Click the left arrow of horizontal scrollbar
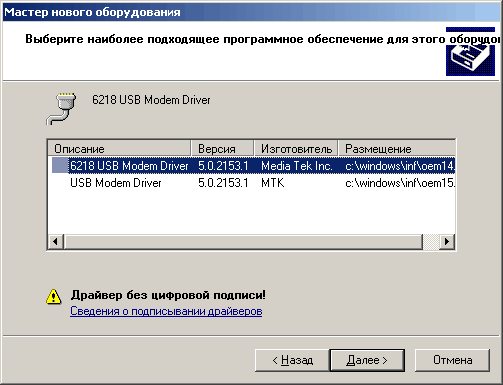This screenshot has height=385, width=503. [x=56, y=241]
